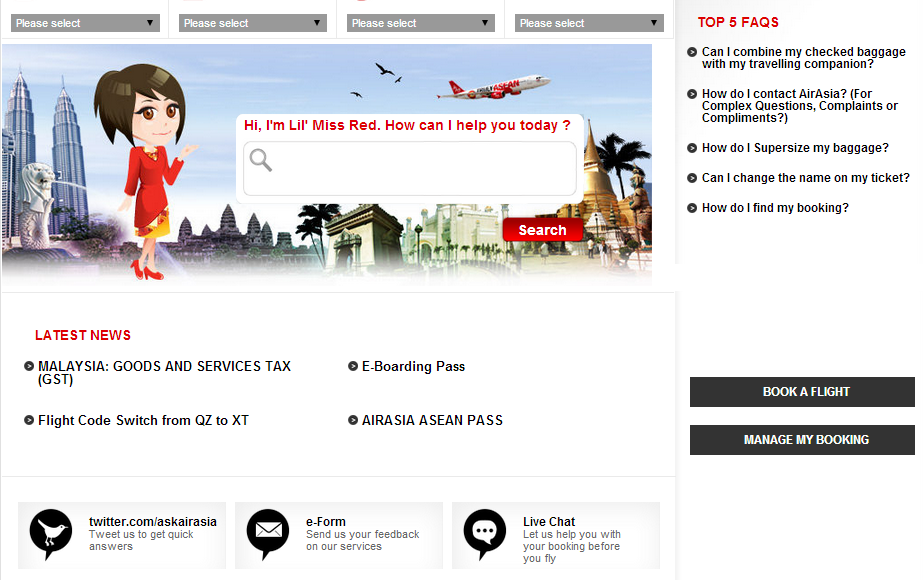Click the MANAGE MY BOOKING button
This screenshot has width=924, height=580.
pyautogui.click(x=803, y=440)
